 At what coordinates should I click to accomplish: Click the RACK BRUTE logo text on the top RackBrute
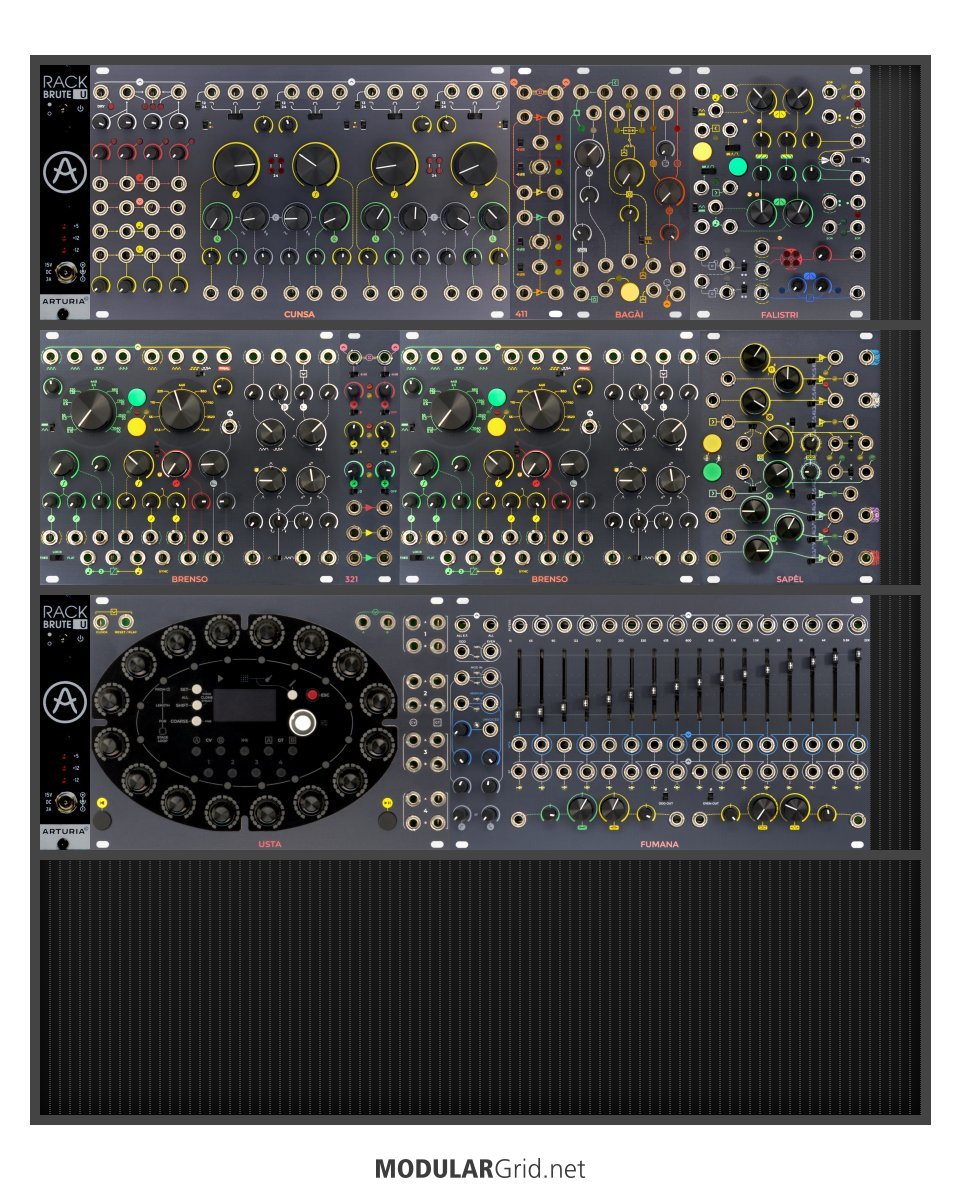tap(65, 86)
